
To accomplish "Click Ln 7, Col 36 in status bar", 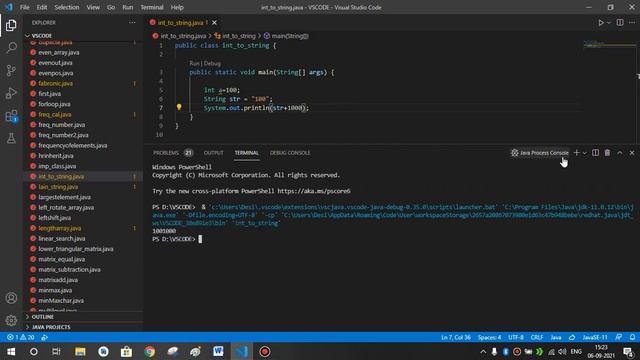I will 456,337.
